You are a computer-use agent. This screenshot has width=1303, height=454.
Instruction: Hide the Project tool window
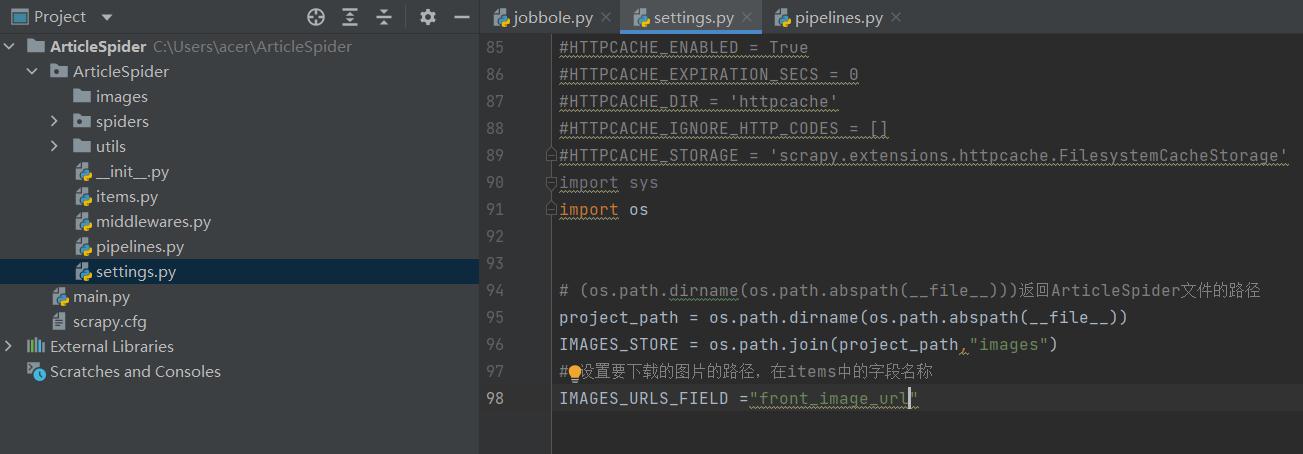[461, 17]
